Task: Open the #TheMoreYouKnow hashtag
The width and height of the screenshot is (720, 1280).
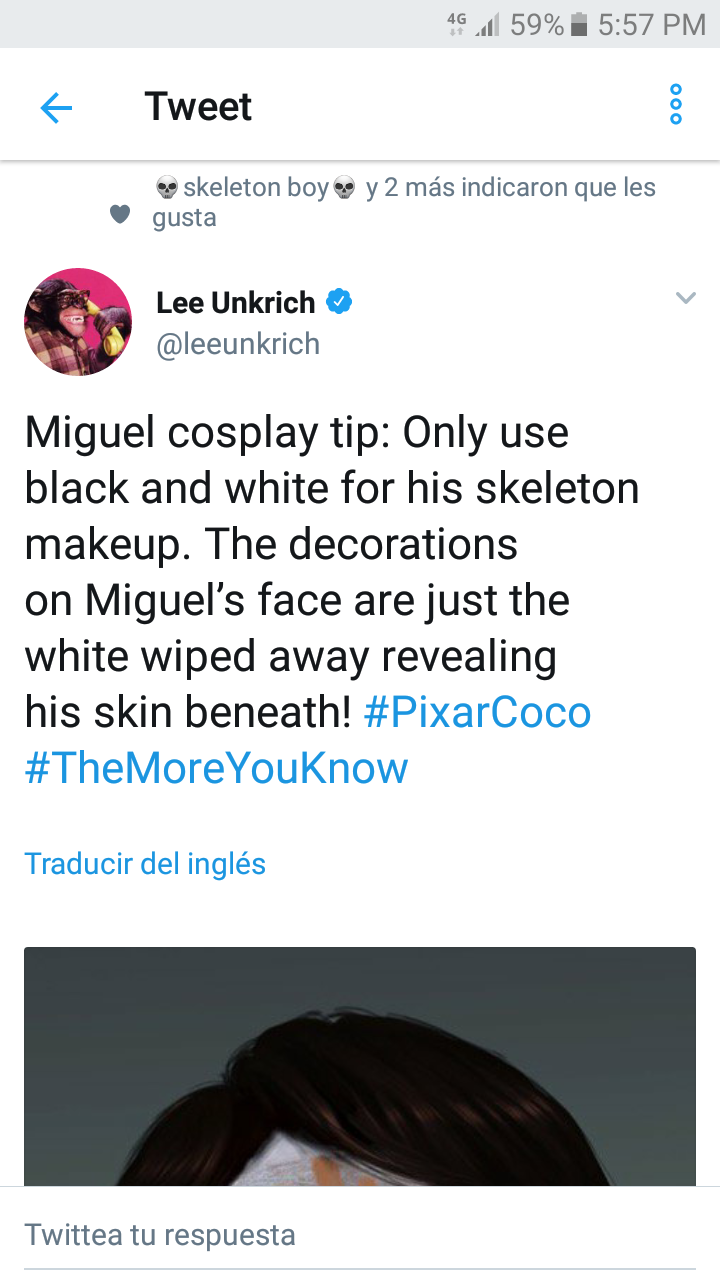Action: [217, 768]
